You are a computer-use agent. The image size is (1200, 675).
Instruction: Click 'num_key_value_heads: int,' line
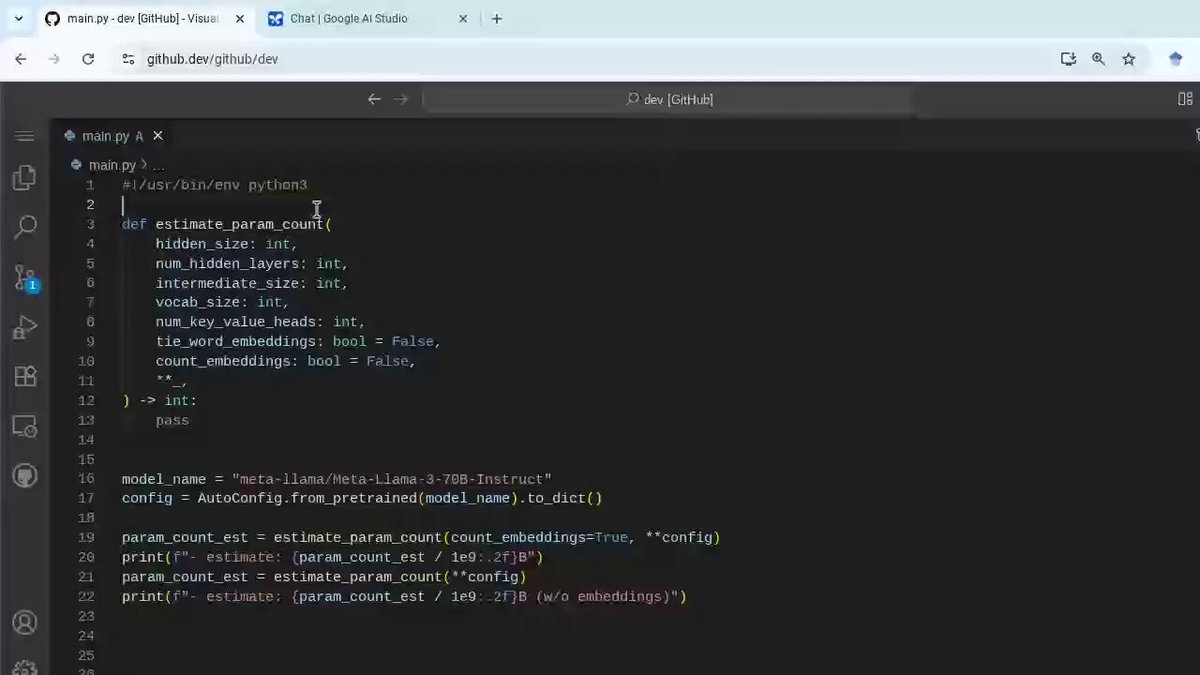260,322
